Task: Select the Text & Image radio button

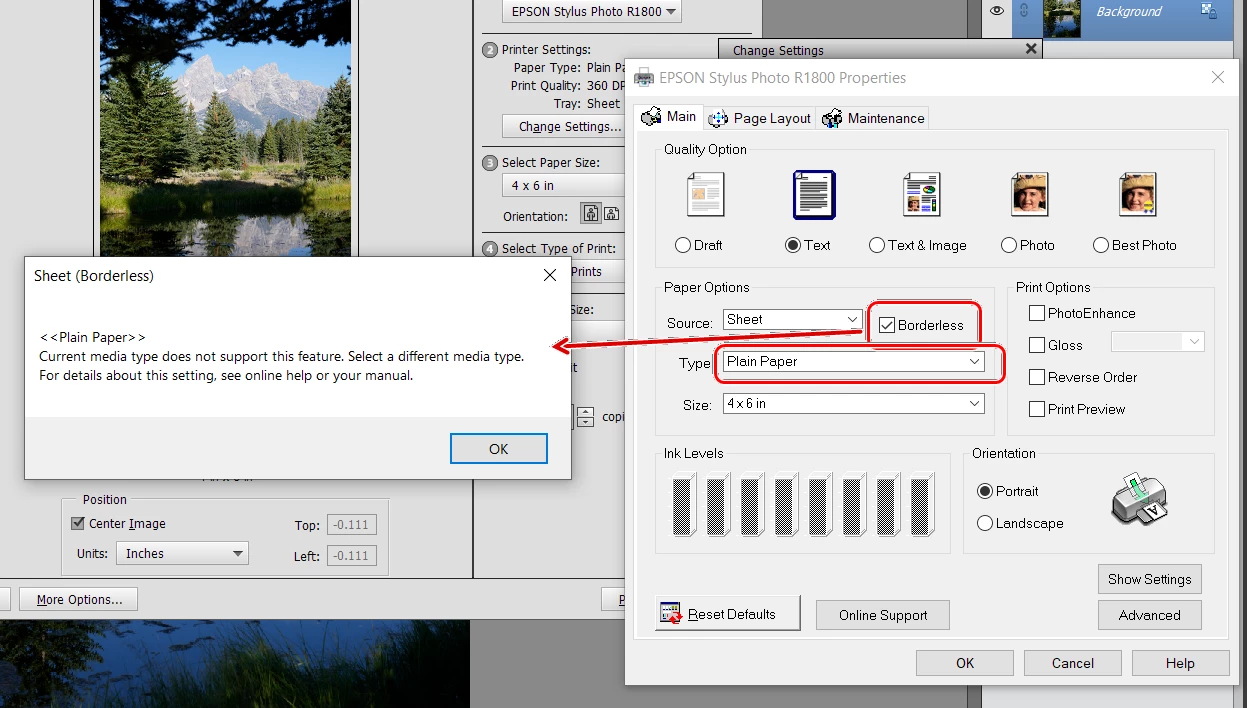Action: (877, 245)
